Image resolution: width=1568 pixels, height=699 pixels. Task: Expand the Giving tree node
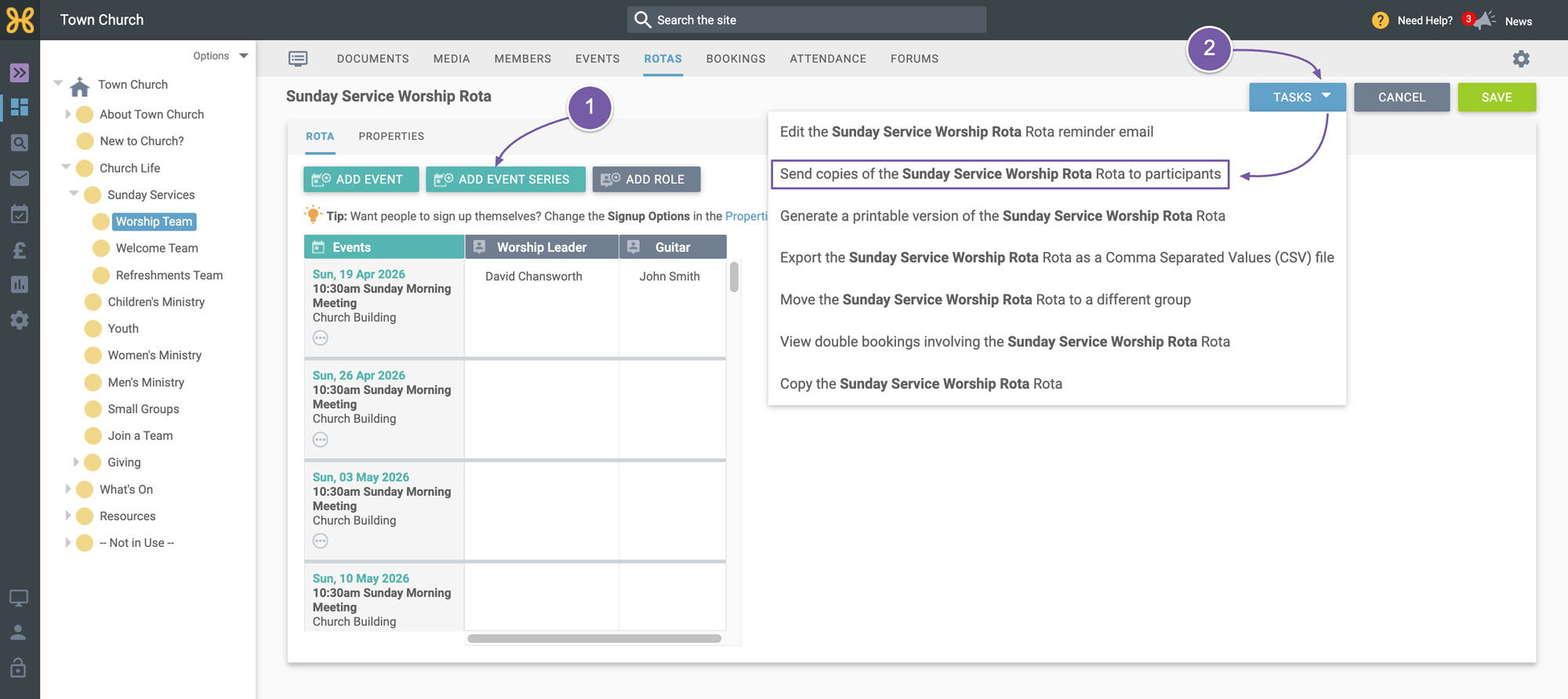point(76,462)
